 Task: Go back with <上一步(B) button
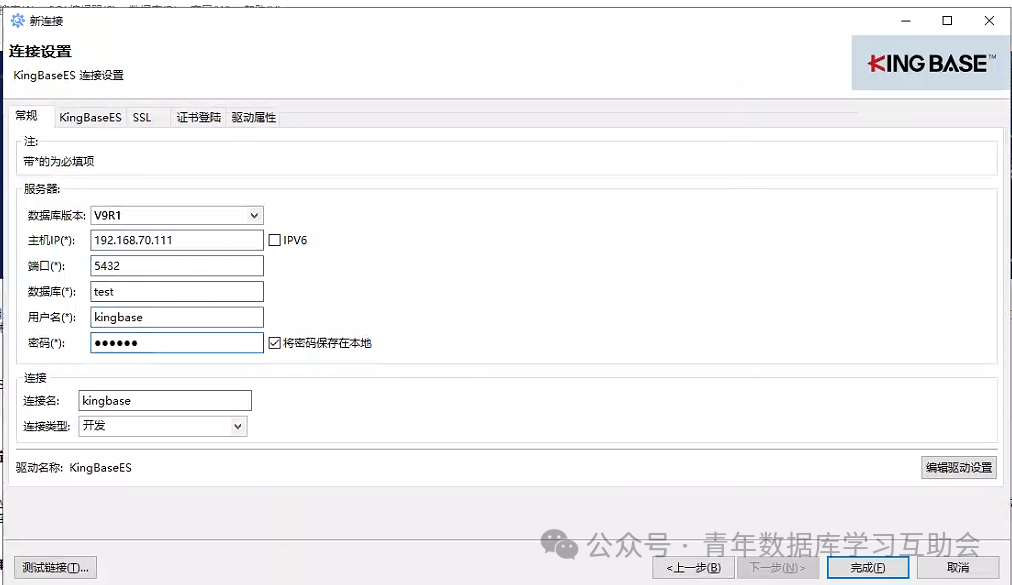[693, 568]
